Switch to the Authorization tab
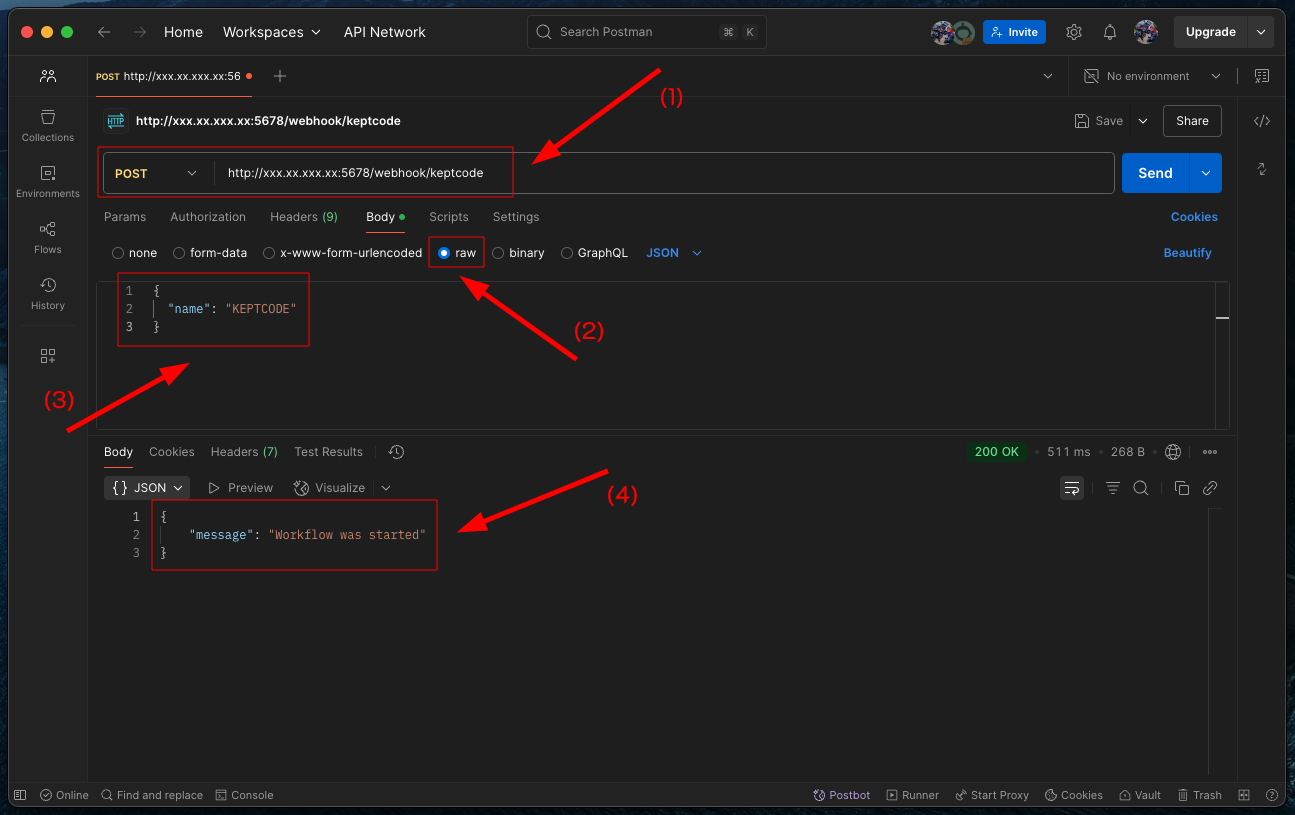The width and height of the screenshot is (1295, 815). coord(208,217)
